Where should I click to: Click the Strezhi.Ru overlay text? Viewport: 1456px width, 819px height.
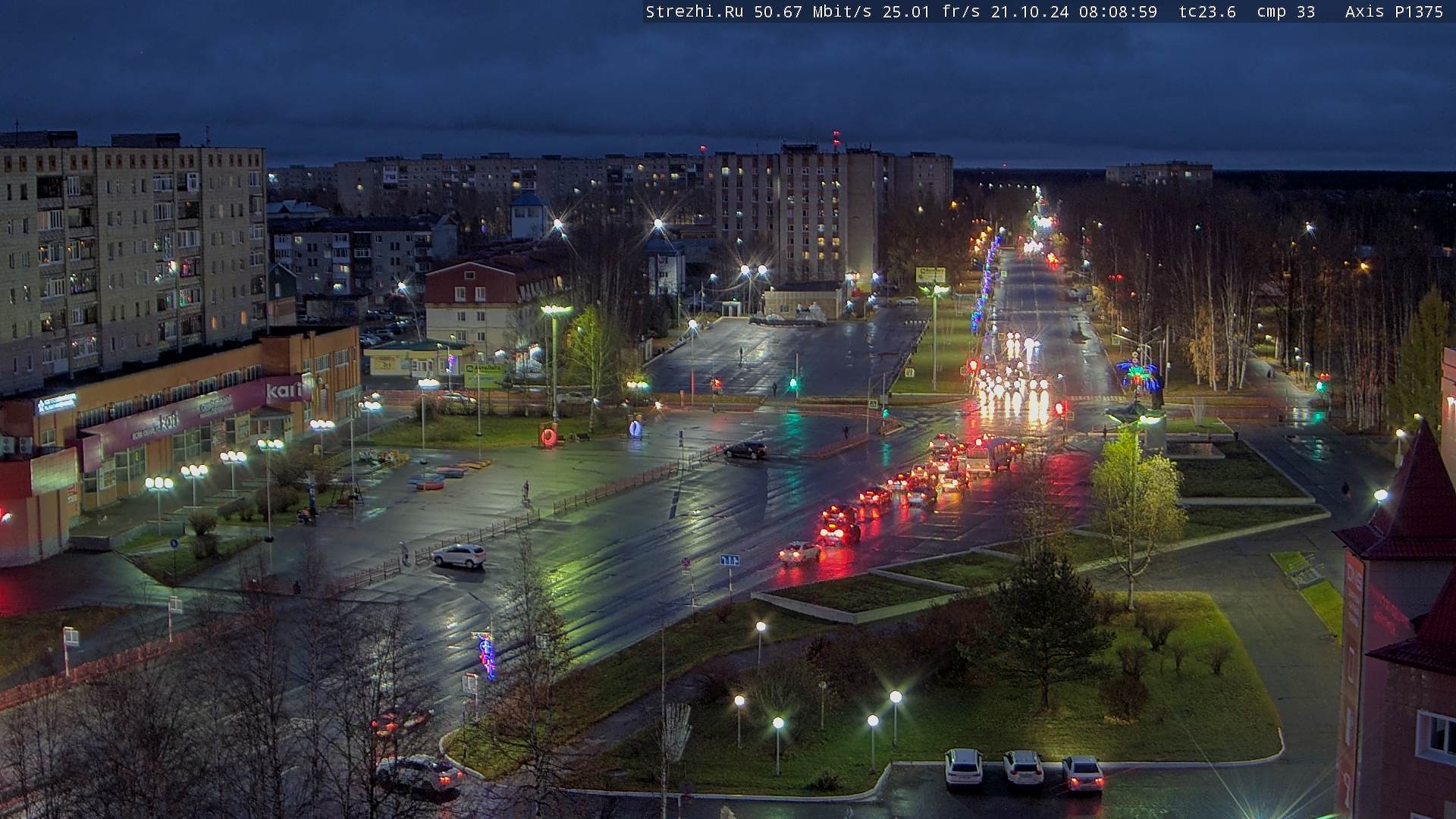click(x=694, y=12)
